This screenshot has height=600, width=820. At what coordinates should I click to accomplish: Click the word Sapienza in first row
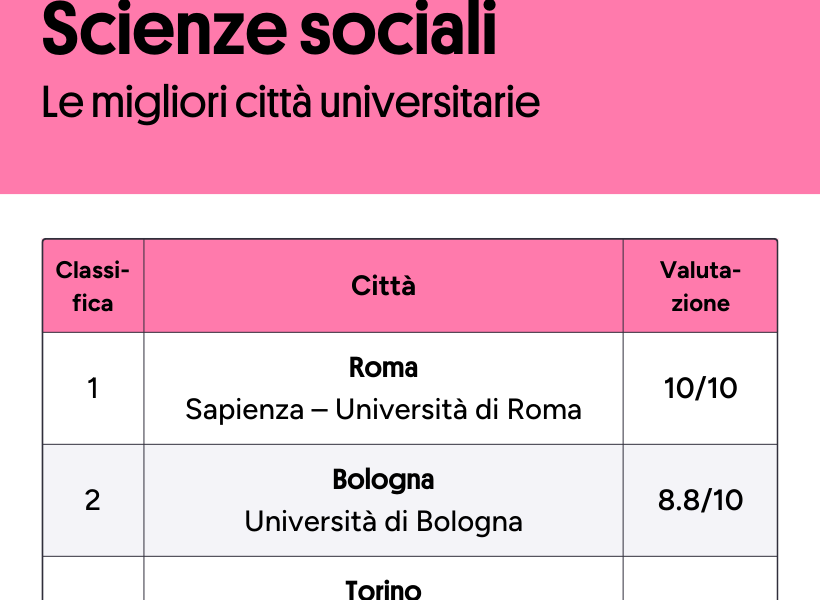coord(244,410)
